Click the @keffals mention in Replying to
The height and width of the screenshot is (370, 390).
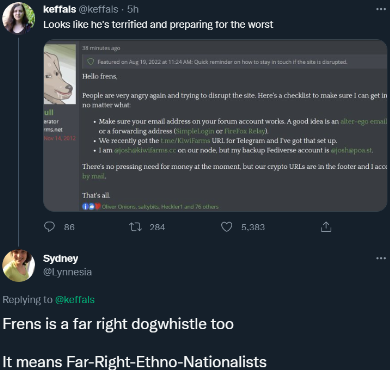(75, 300)
